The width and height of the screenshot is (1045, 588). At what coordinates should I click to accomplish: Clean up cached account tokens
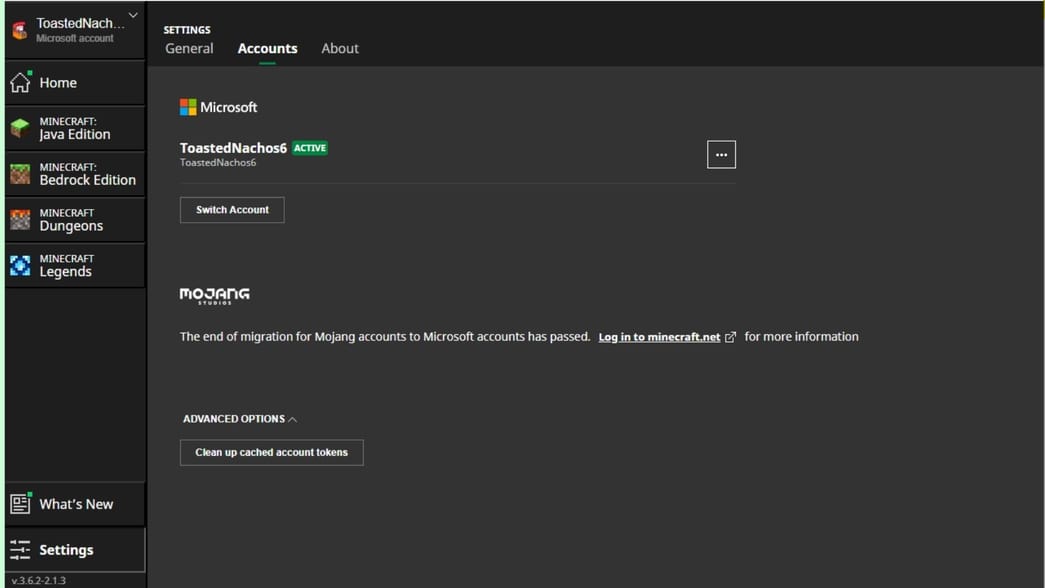[271, 452]
